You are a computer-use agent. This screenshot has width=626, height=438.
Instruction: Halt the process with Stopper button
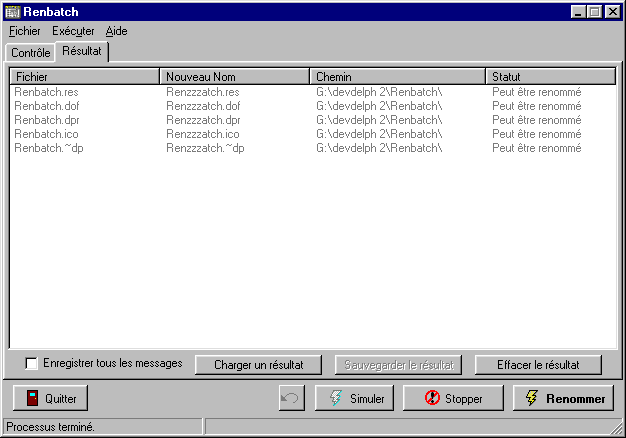453,398
